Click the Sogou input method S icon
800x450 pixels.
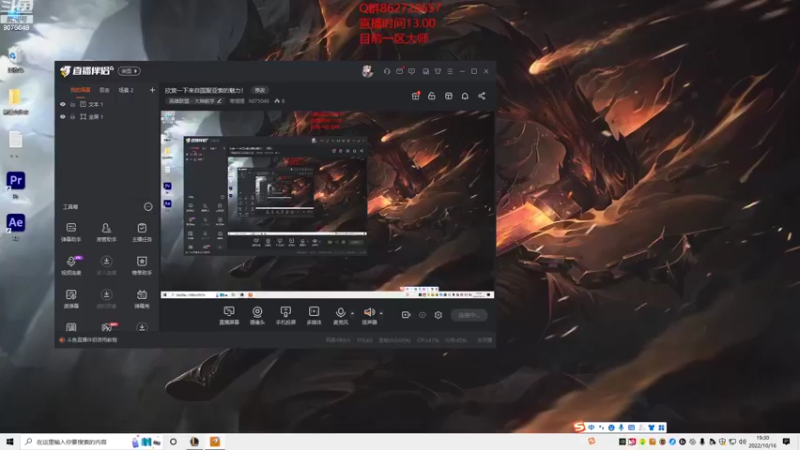tap(579, 427)
